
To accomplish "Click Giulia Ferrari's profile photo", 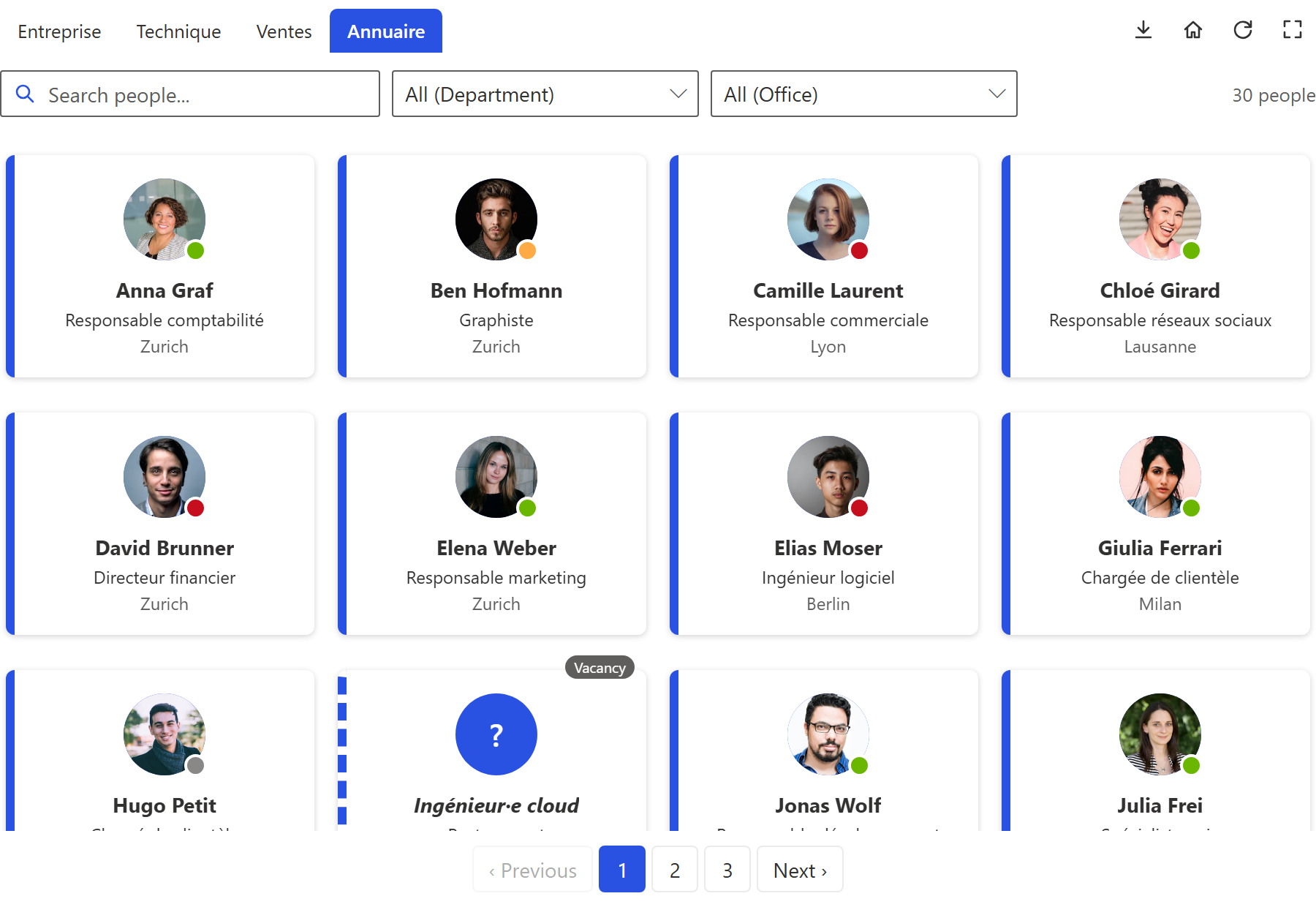I will [x=1160, y=477].
